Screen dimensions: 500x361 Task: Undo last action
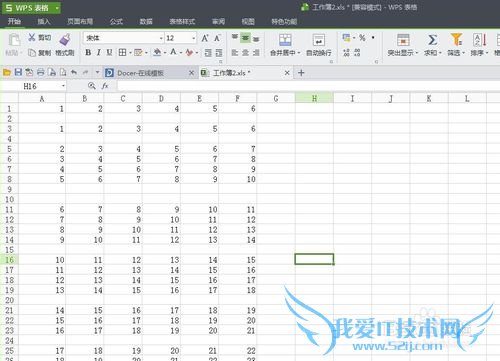74,72
